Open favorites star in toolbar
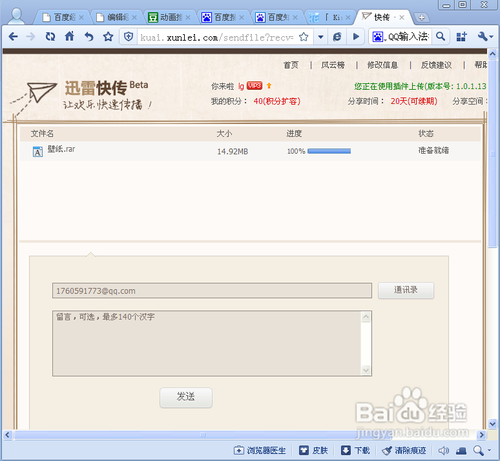The image size is (500, 461). point(108,36)
